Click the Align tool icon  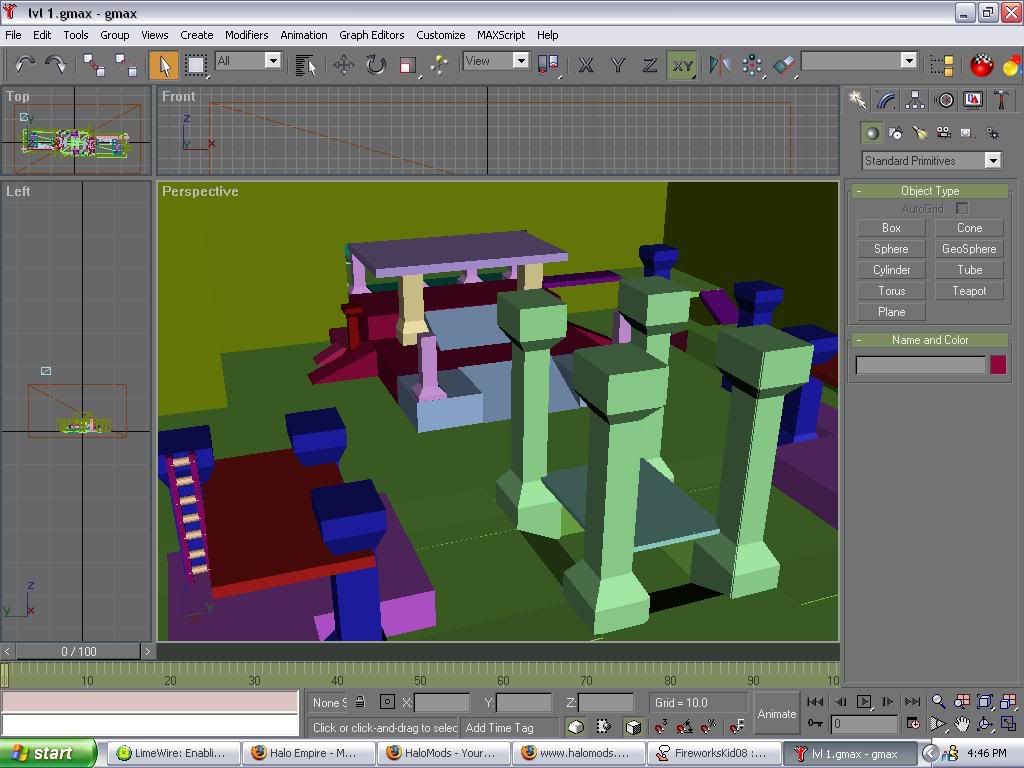pyautogui.click(x=784, y=65)
